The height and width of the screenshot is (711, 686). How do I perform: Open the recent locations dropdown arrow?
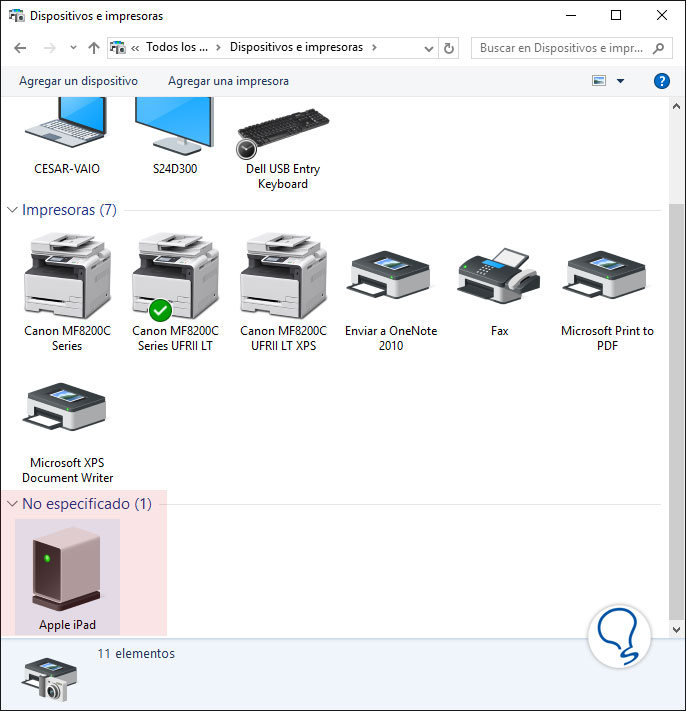click(73, 47)
